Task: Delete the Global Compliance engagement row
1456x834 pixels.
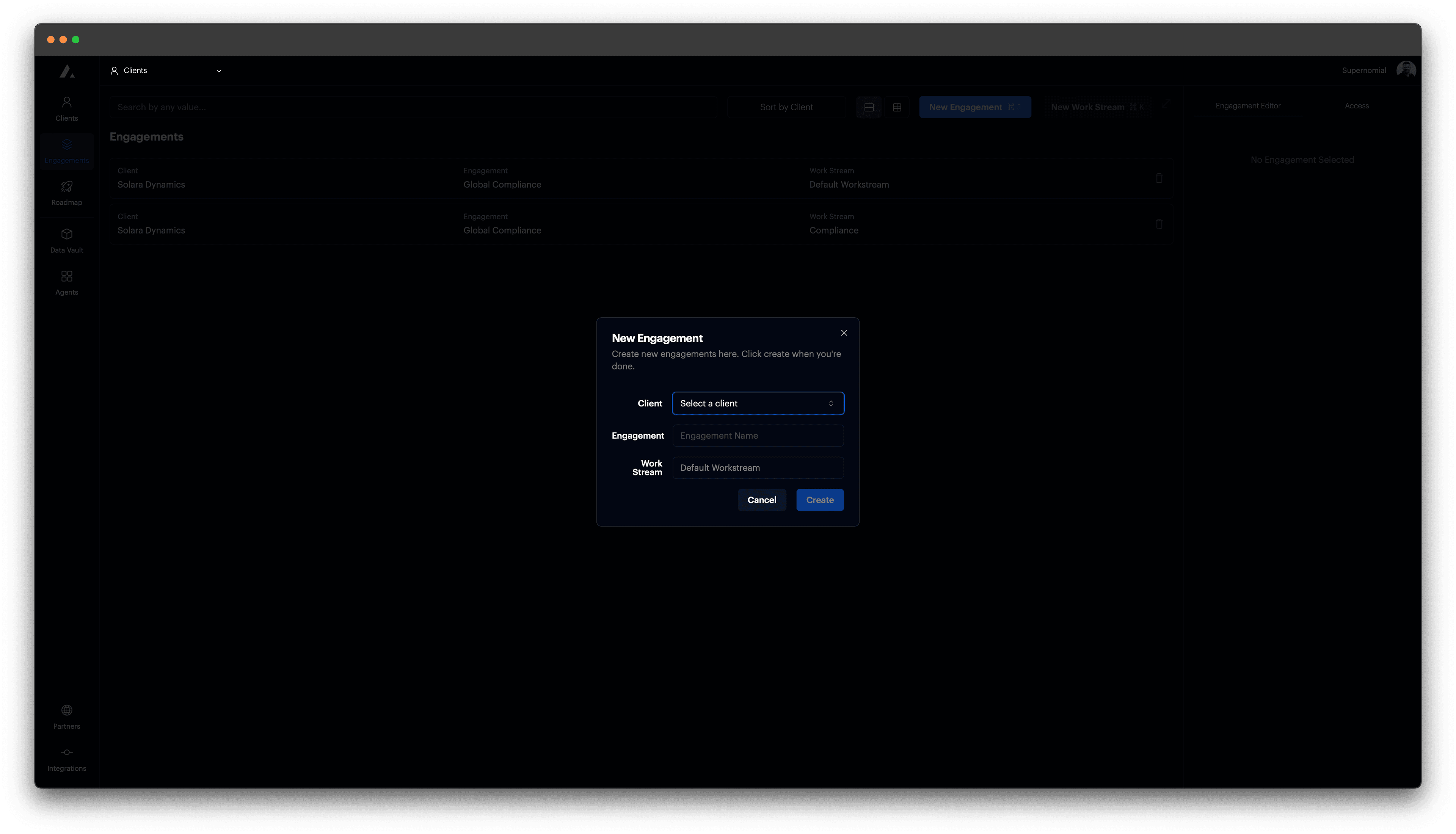Action: click(1159, 177)
